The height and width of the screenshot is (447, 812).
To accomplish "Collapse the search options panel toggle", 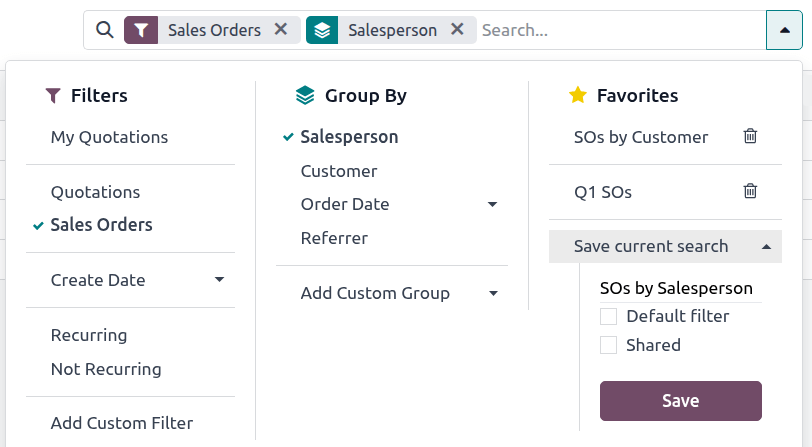I will (782, 30).
